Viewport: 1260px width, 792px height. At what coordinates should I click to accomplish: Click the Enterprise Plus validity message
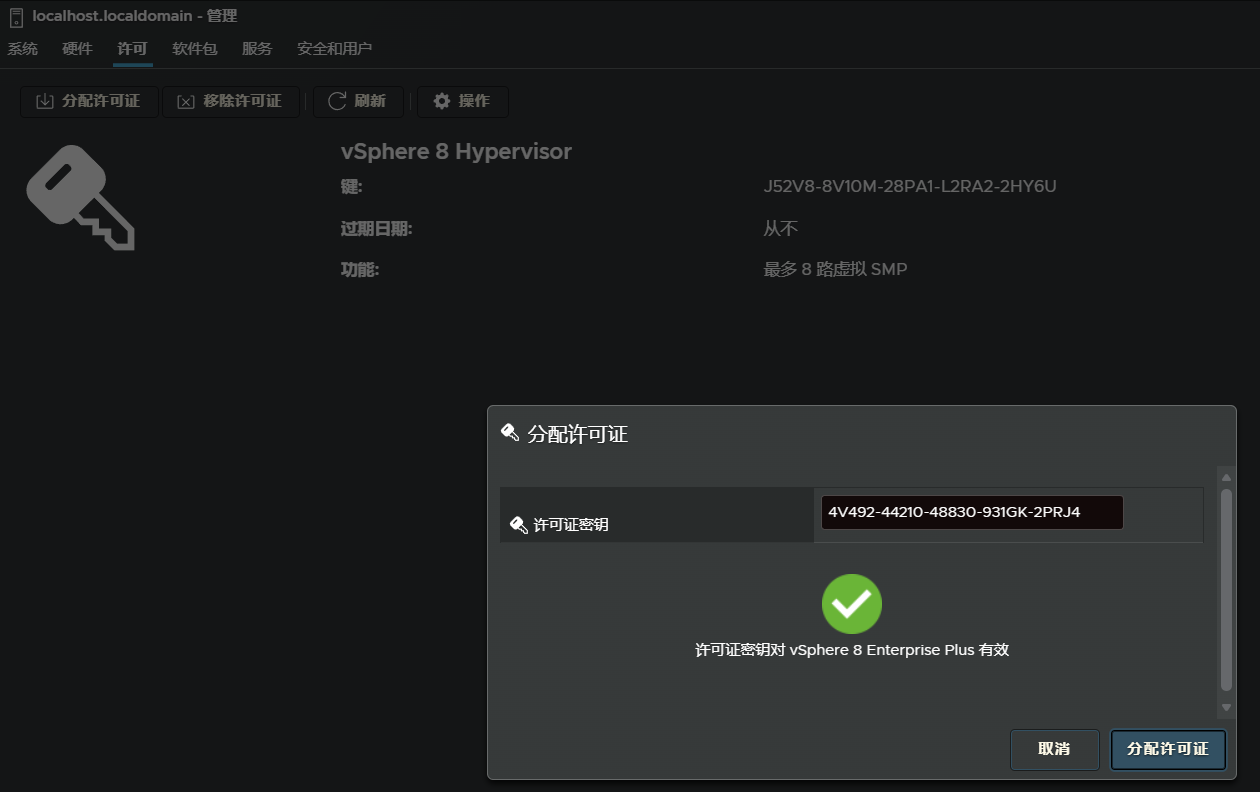coord(852,650)
